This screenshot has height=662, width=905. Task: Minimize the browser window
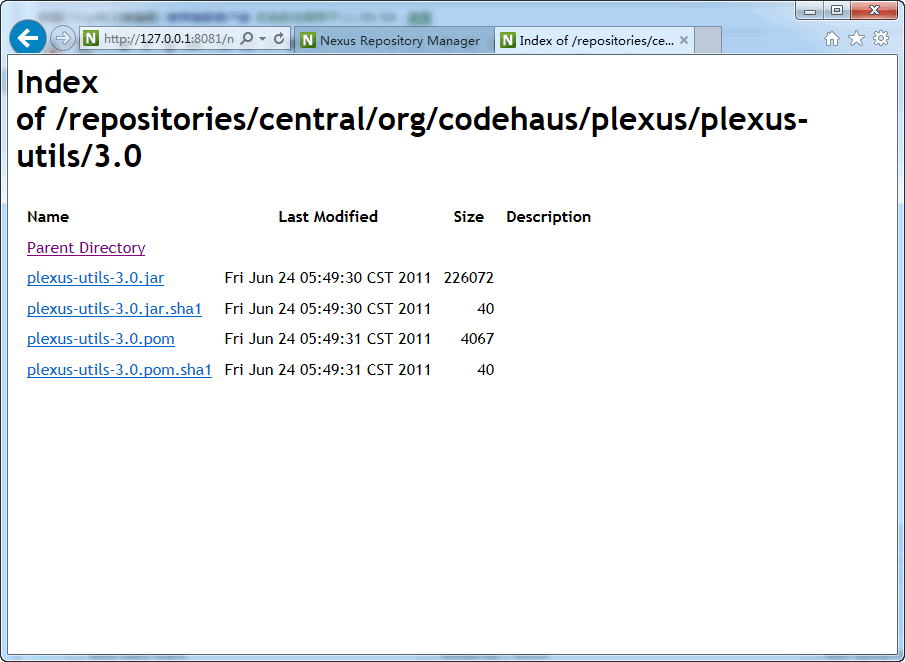(810, 10)
